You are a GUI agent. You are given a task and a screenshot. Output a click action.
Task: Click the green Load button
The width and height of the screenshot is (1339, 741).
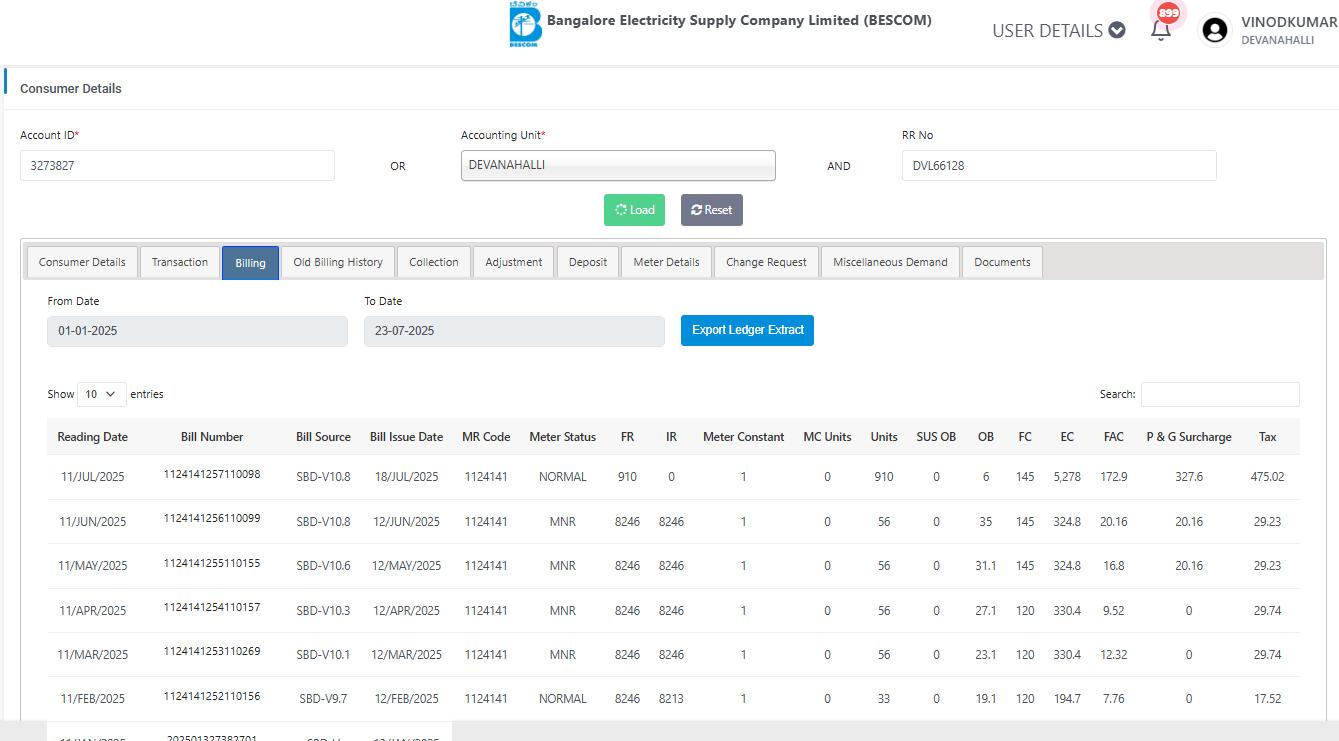tap(634, 210)
